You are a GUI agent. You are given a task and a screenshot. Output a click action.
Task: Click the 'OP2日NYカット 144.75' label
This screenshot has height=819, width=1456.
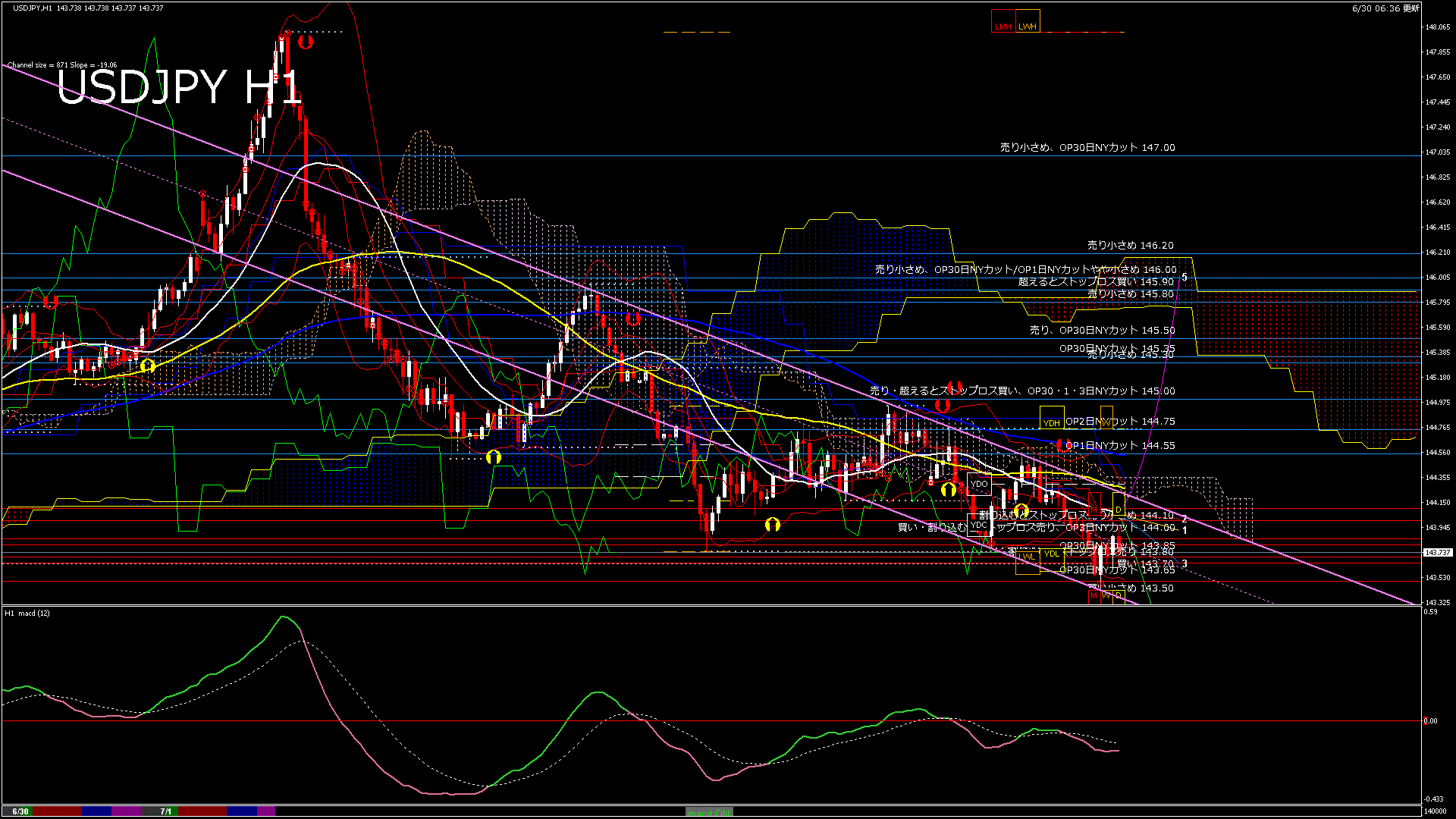(1120, 422)
